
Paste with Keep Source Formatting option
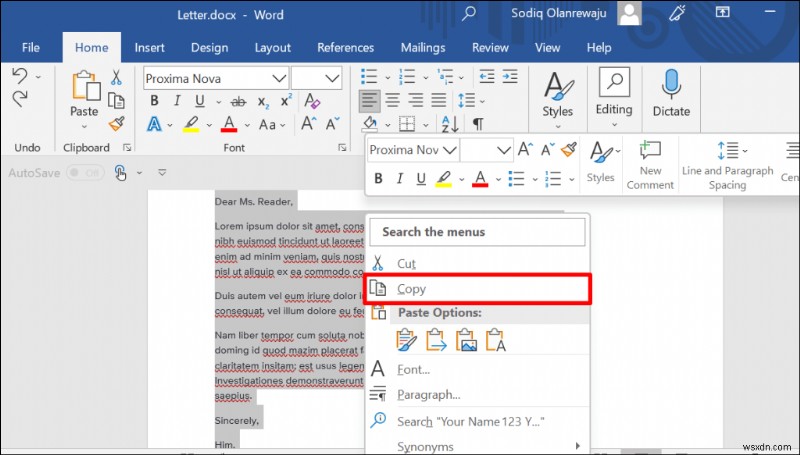tap(407, 340)
